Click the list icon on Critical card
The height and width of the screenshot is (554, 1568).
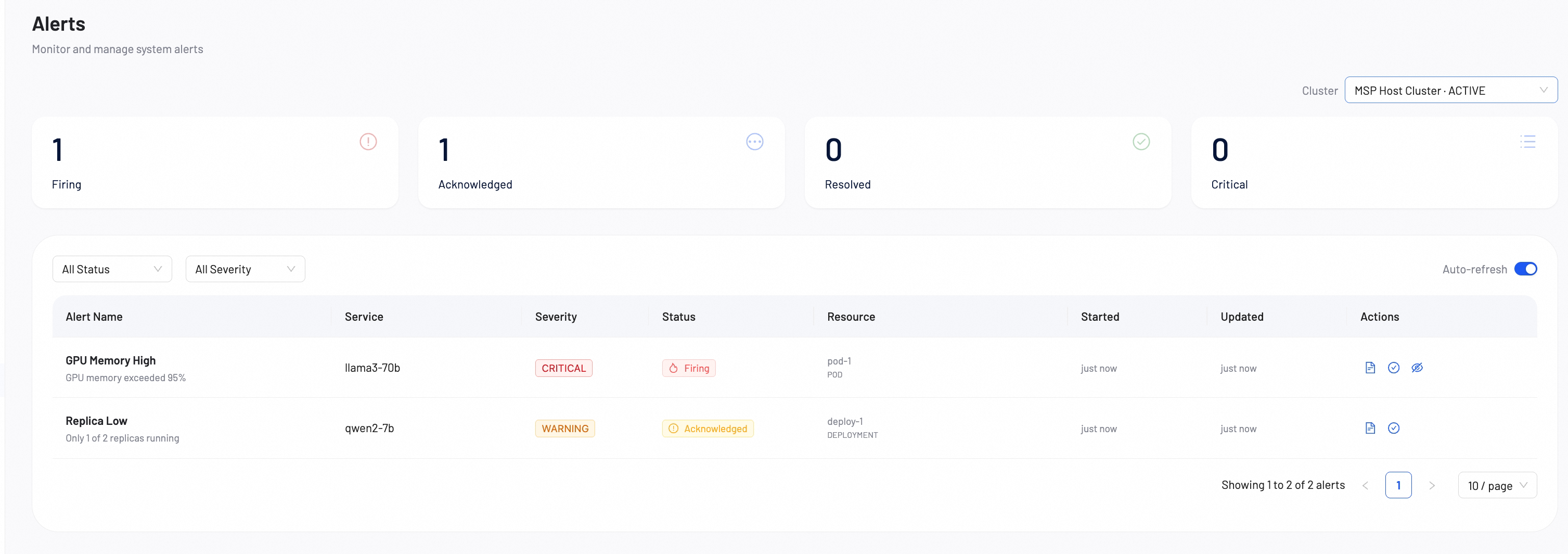point(1528,142)
